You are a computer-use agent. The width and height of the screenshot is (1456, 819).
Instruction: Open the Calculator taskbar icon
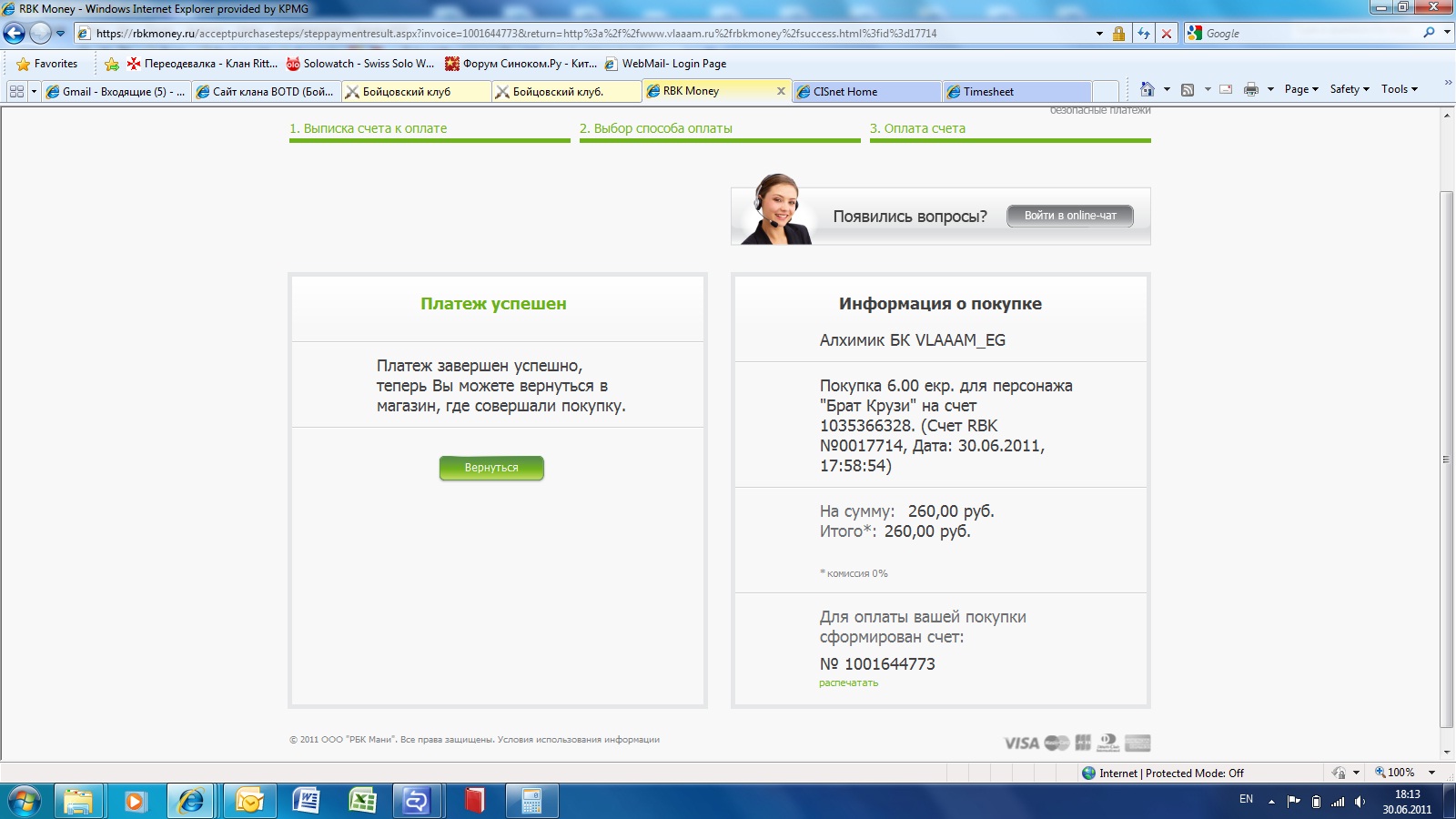[531, 802]
